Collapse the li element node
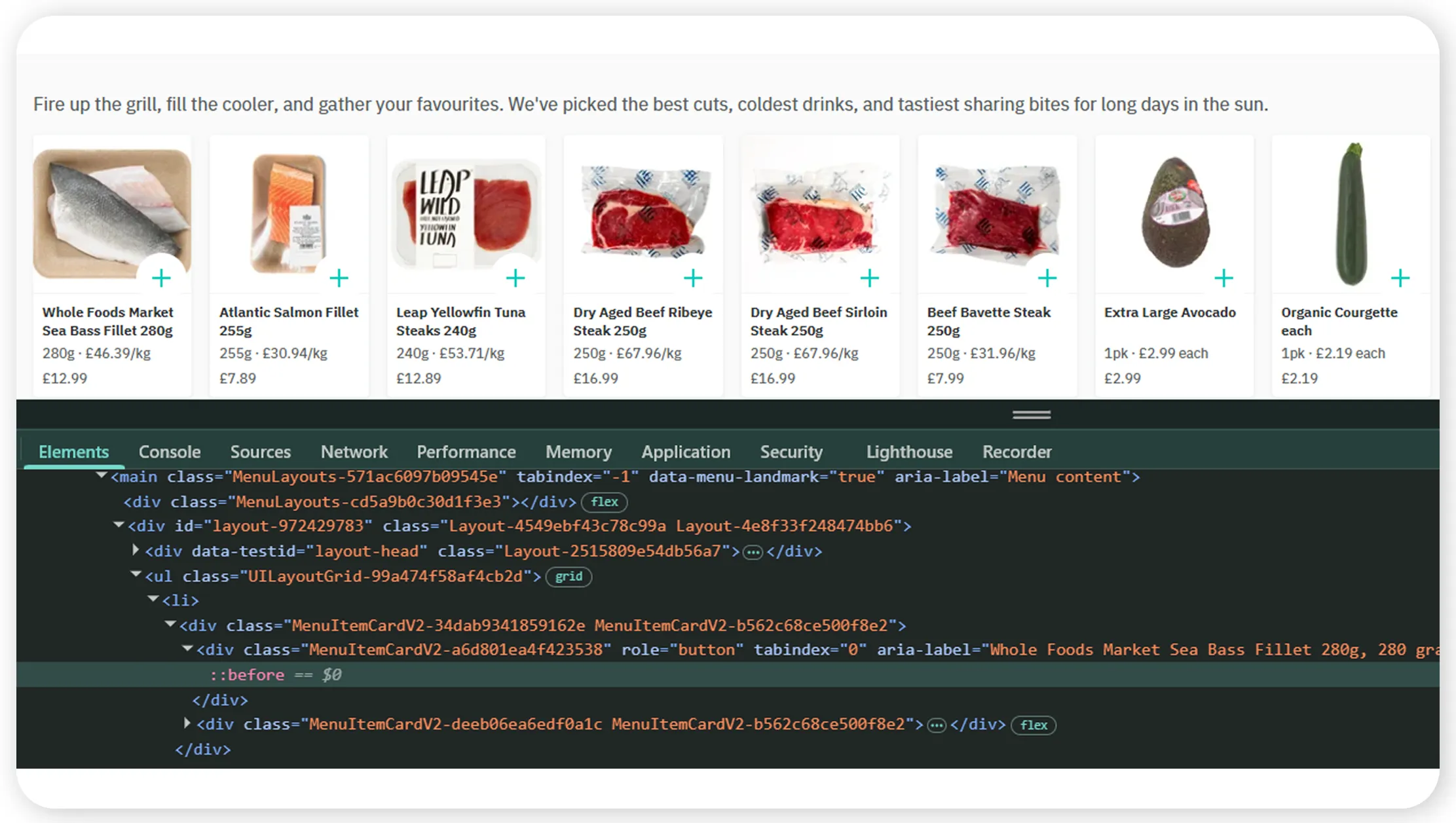The width and height of the screenshot is (1456, 823). point(153,598)
